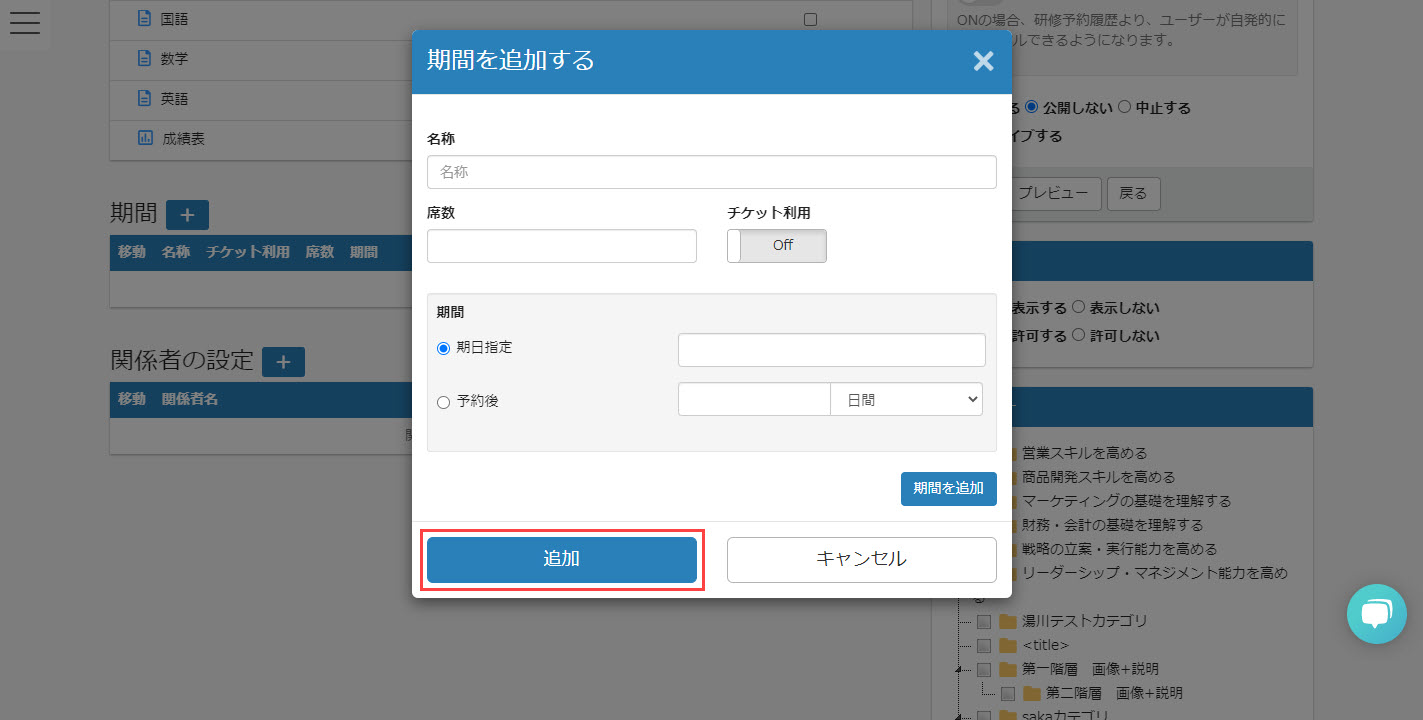Click the 湯川テストカテゴリ folder icon
Image resolution: width=1423 pixels, height=720 pixels.
click(1007, 621)
